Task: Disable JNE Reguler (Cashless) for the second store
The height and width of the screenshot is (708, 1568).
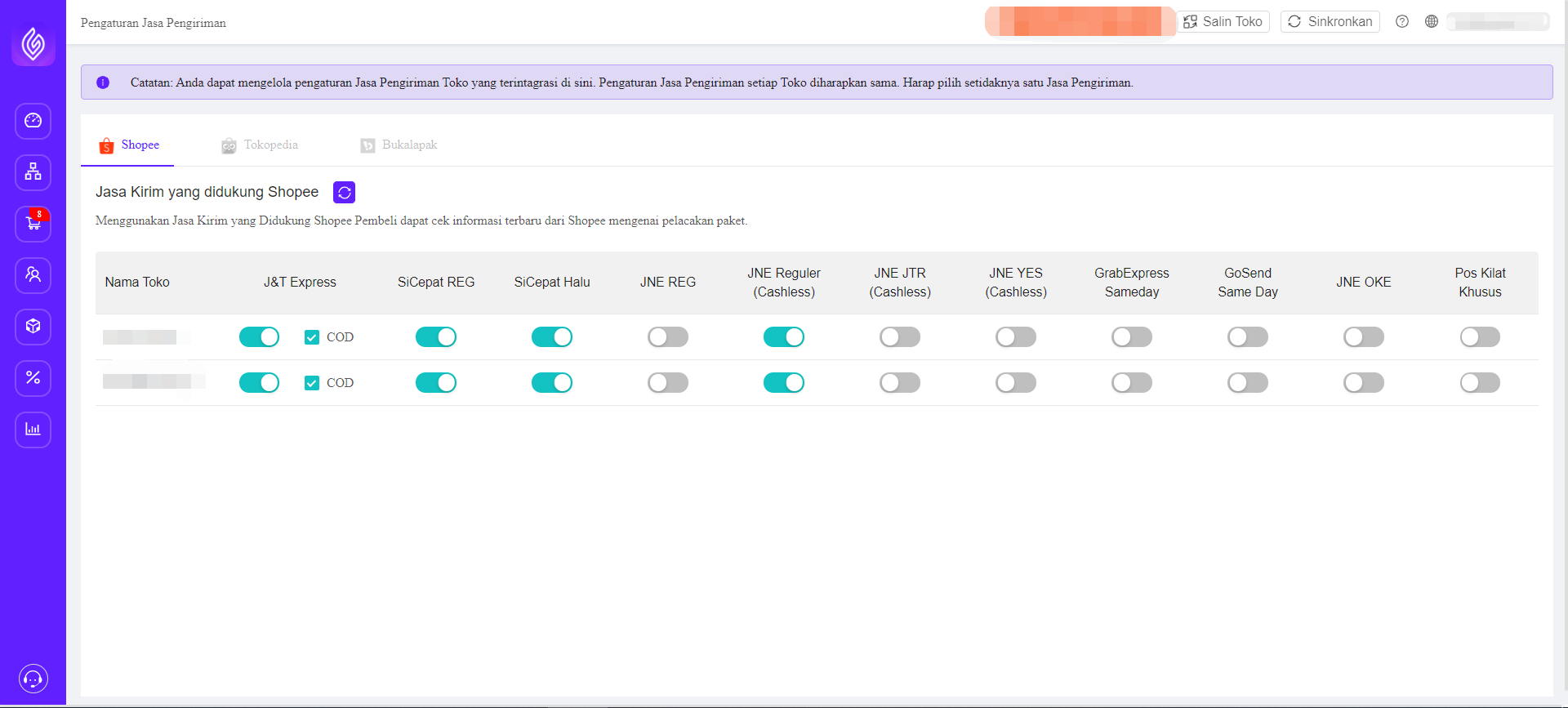Action: pyautogui.click(x=784, y=383)
